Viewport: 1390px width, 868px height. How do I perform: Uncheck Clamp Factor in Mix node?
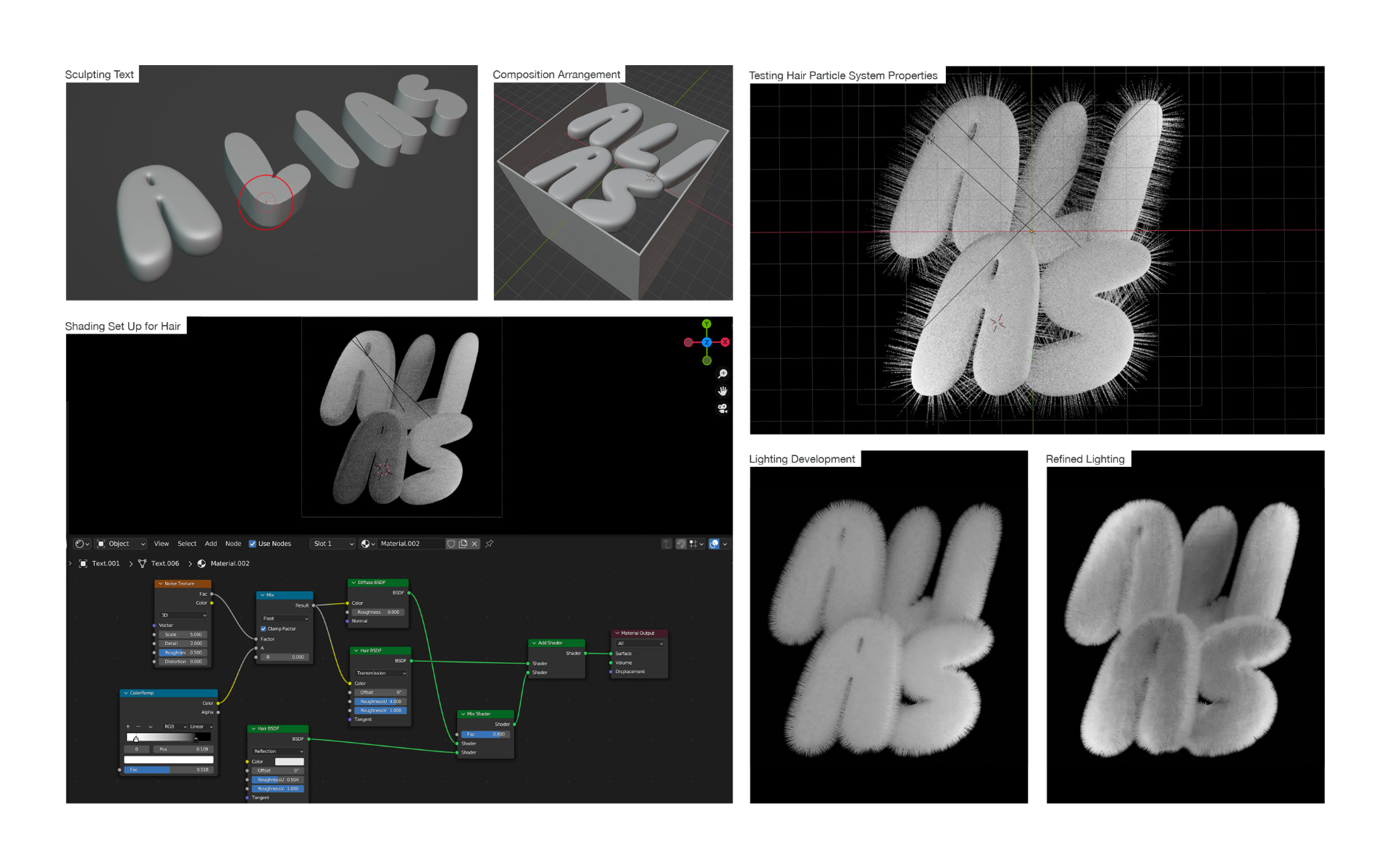263,629
